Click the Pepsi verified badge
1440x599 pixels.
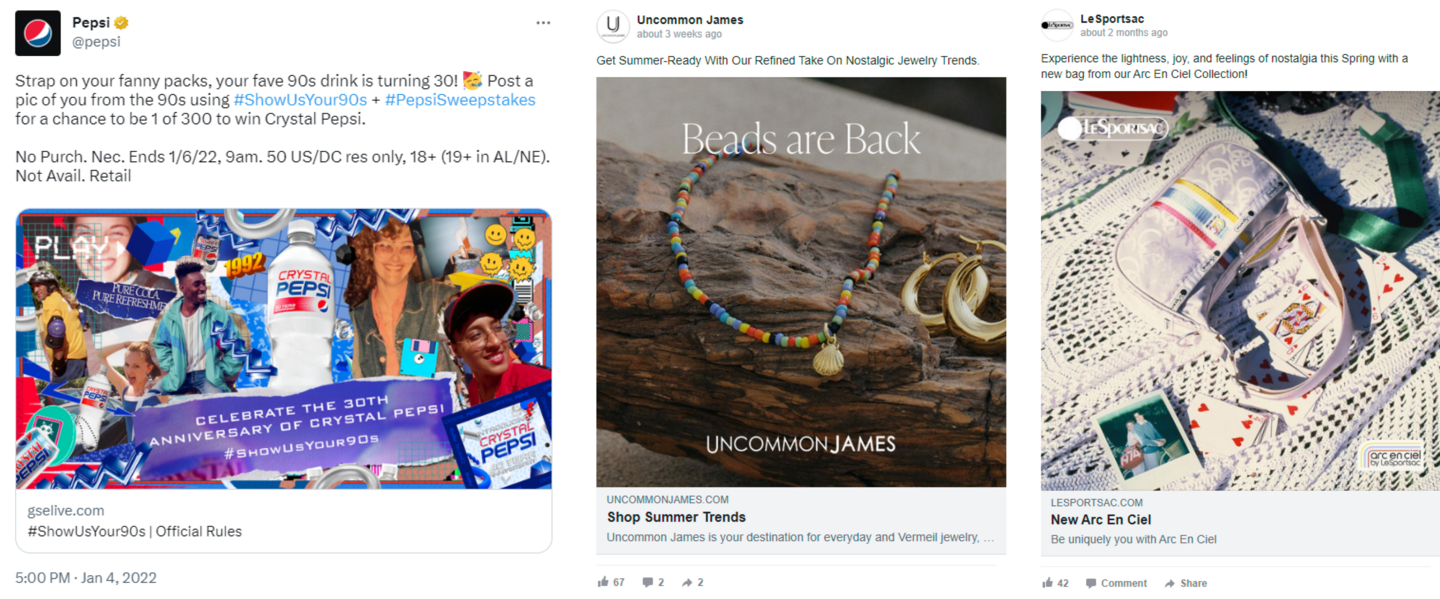point(121,23)
